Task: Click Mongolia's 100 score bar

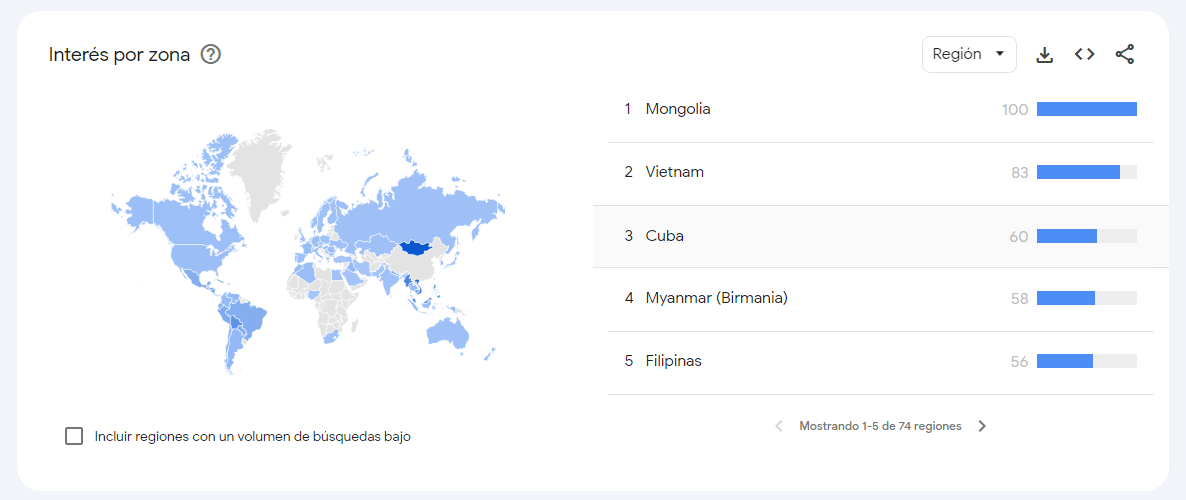Action: [x=1086, y=110]
